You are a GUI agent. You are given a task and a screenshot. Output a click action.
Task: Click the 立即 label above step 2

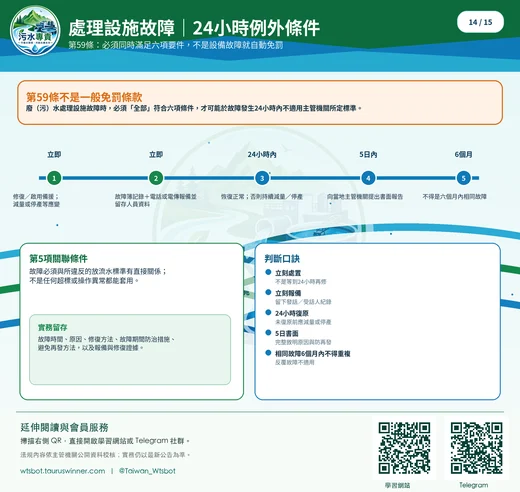point(156,154)
